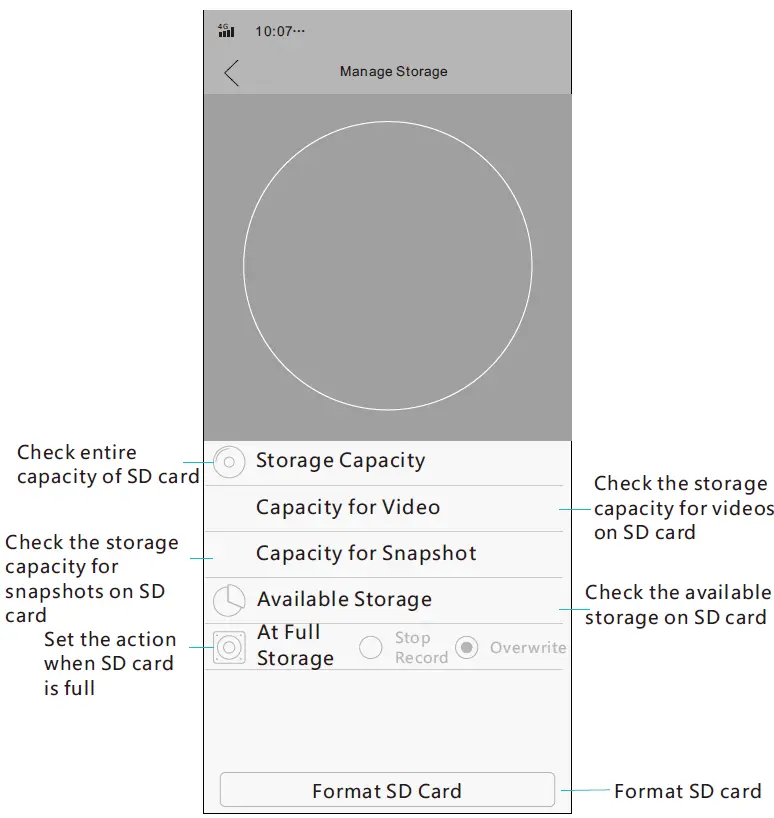Viewport: 774px width, 818px height.
Task: Click the pie chart icon beside Available Storage
Action: (x=229, y=600)
